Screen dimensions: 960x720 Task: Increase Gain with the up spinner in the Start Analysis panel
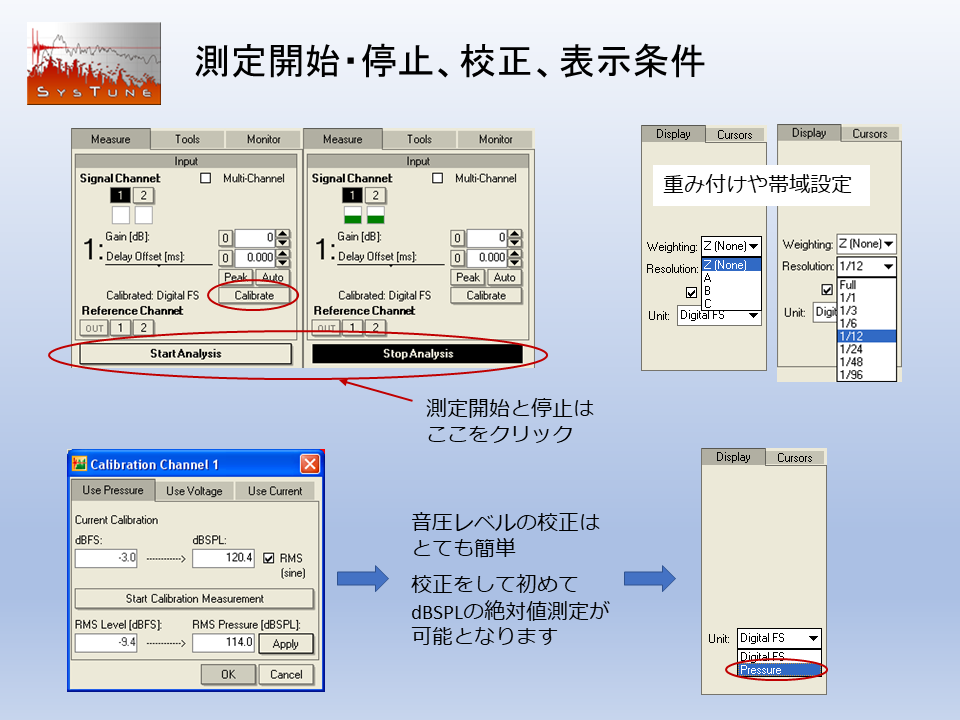(x=283, y=233)
